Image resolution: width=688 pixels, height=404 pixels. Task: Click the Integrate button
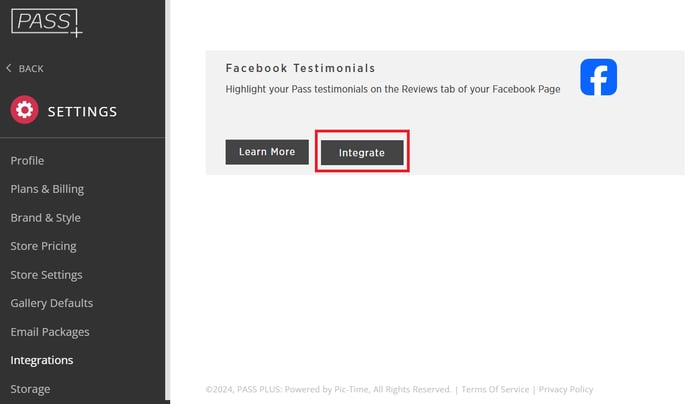[362, 153]
